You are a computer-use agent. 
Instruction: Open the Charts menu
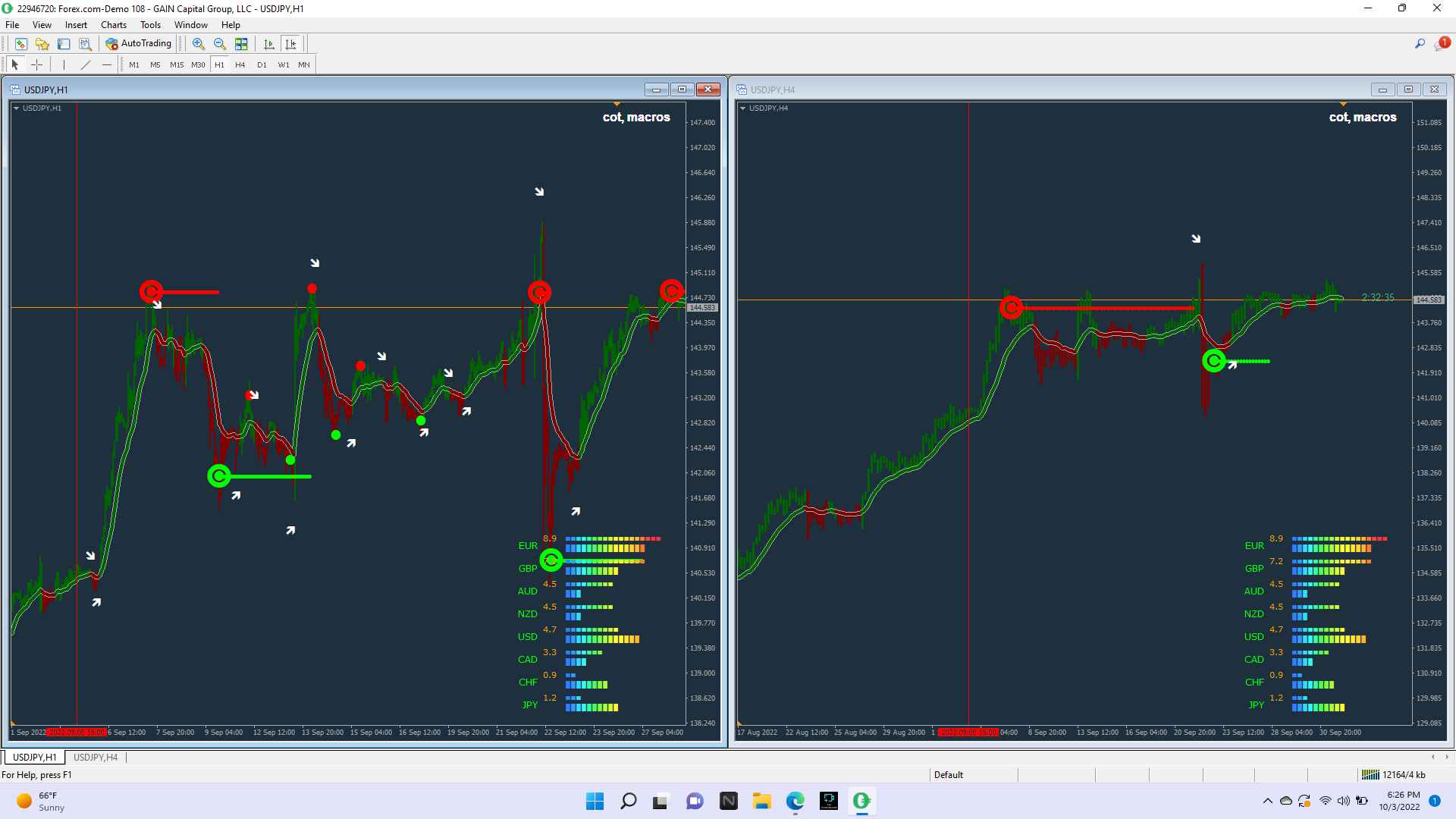(114, 25)
